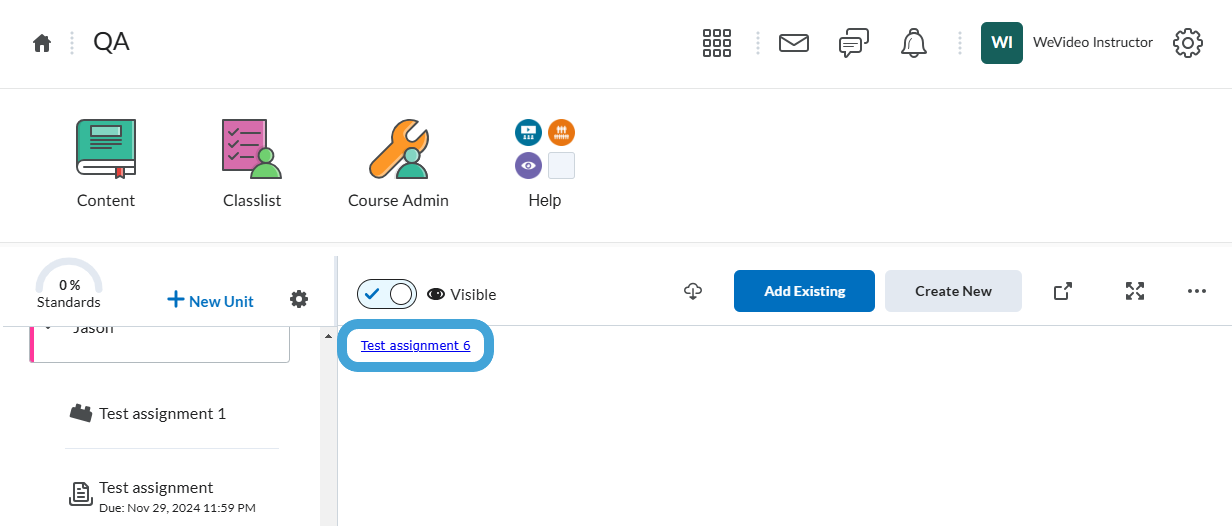
Task: Open the admin tools gear icon
Action: pyautogui.click(x=1187, y=43)
